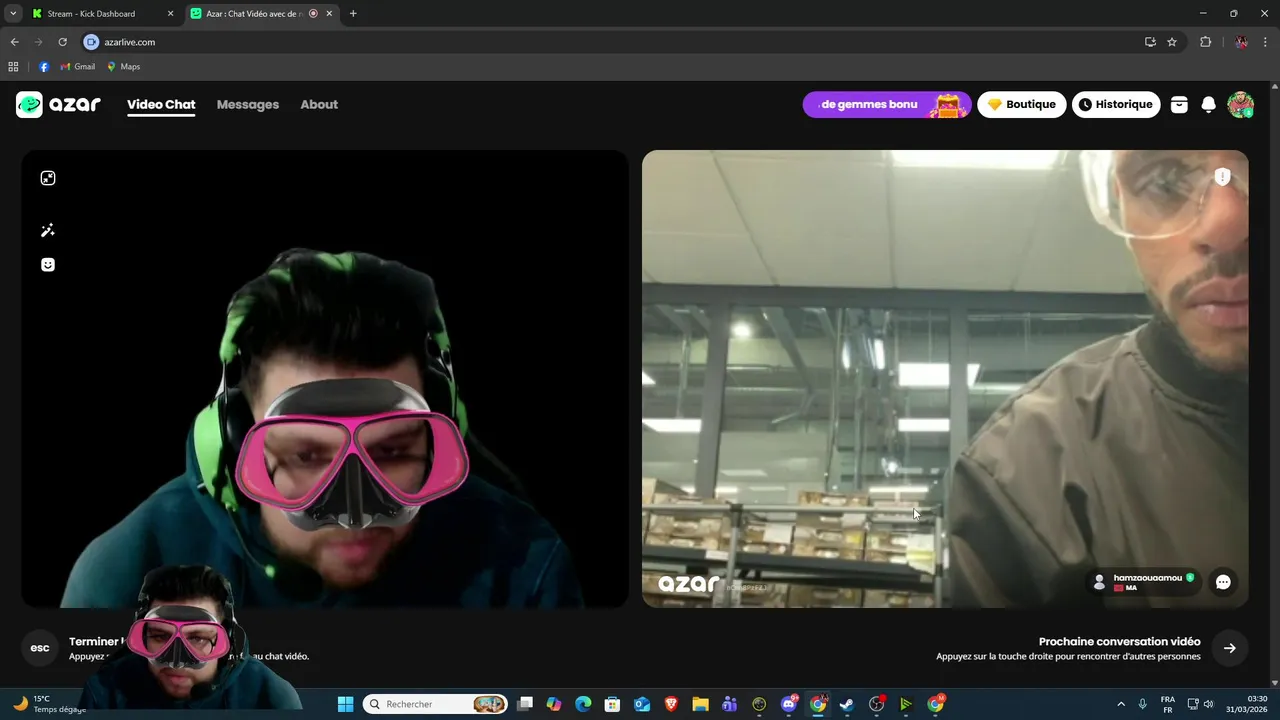The height and width of the screenshot is (720, 1280).
Task: Open the Gmail bookmark
Action: pos(78,67)
